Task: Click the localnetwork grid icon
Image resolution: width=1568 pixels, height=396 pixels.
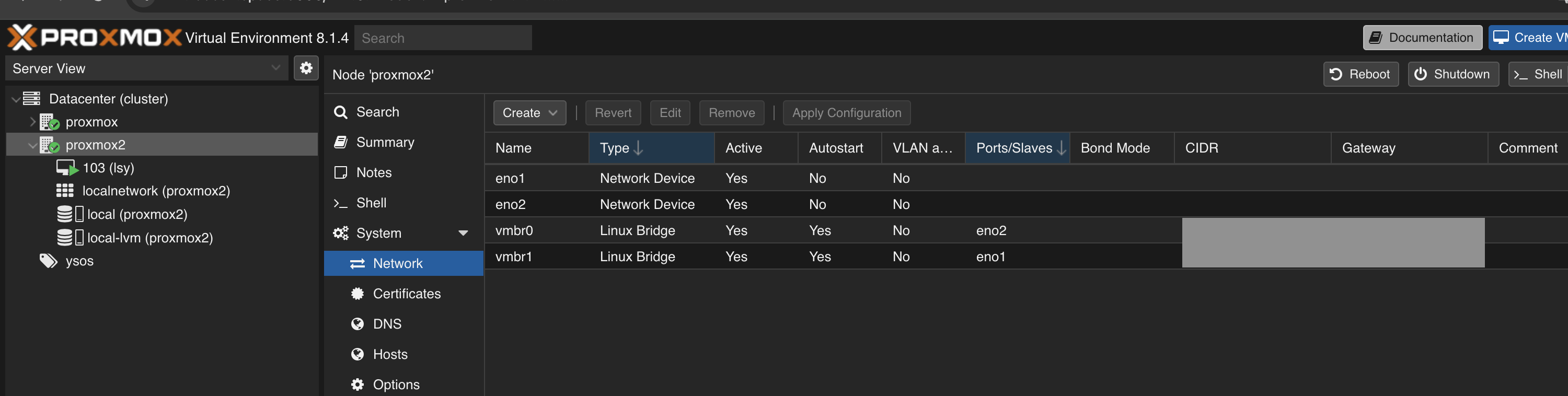Action: tap(65, 191)
